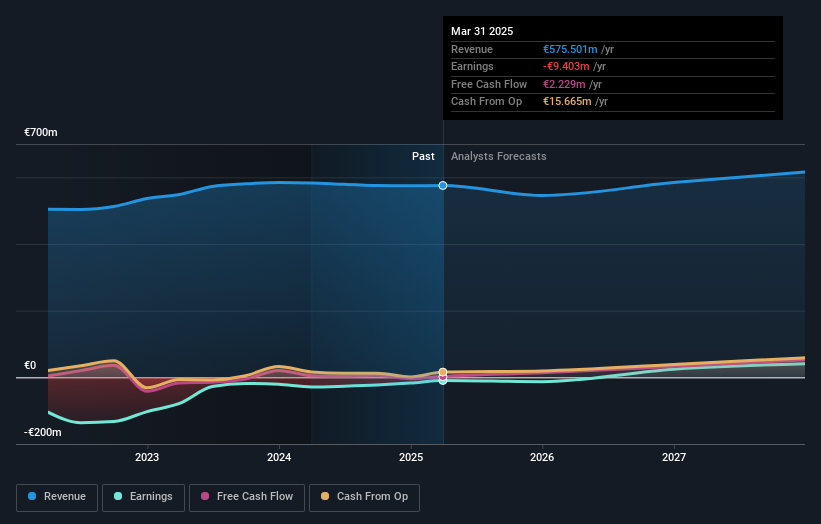Click the Analysts Forecasts label
The image size is (821, 524).
pos(498,157)
